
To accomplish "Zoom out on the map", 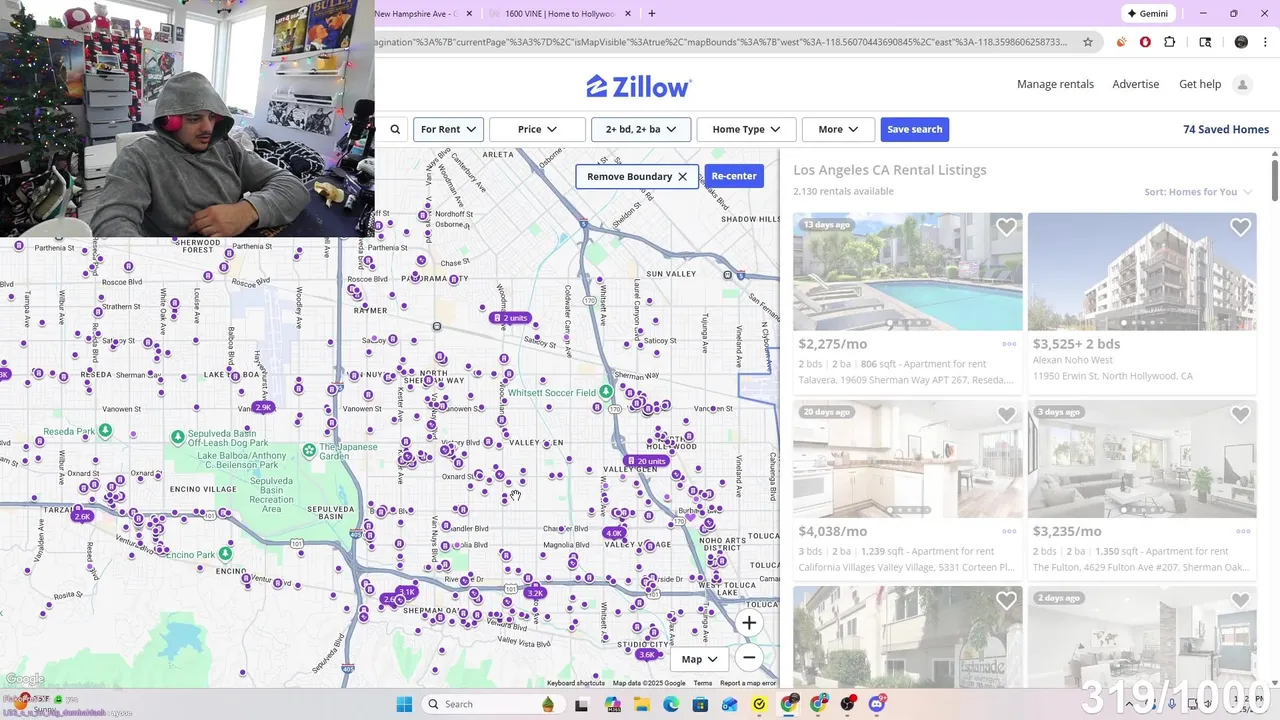I will pyautogui.click(x=748, y=657).
